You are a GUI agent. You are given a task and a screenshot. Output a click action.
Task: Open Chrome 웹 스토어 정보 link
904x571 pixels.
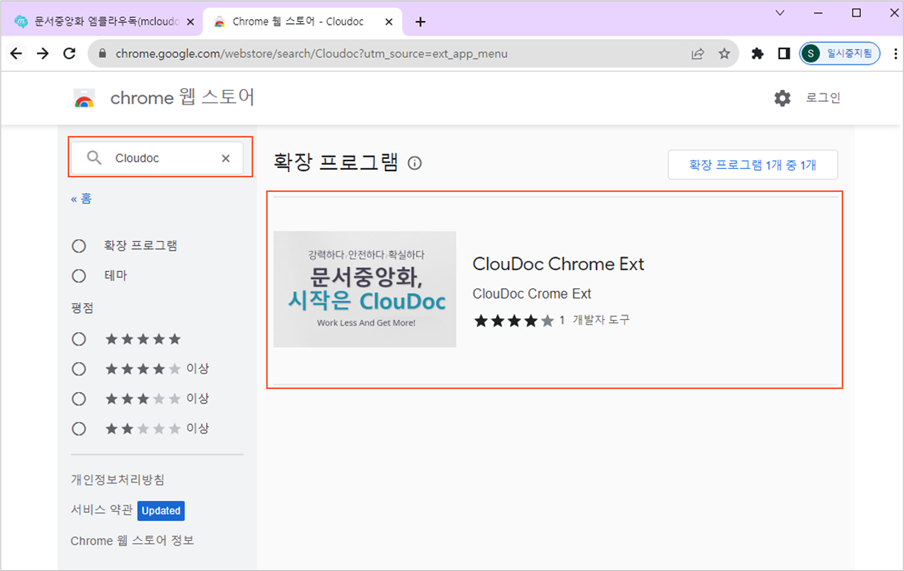(x=132, y=541)
